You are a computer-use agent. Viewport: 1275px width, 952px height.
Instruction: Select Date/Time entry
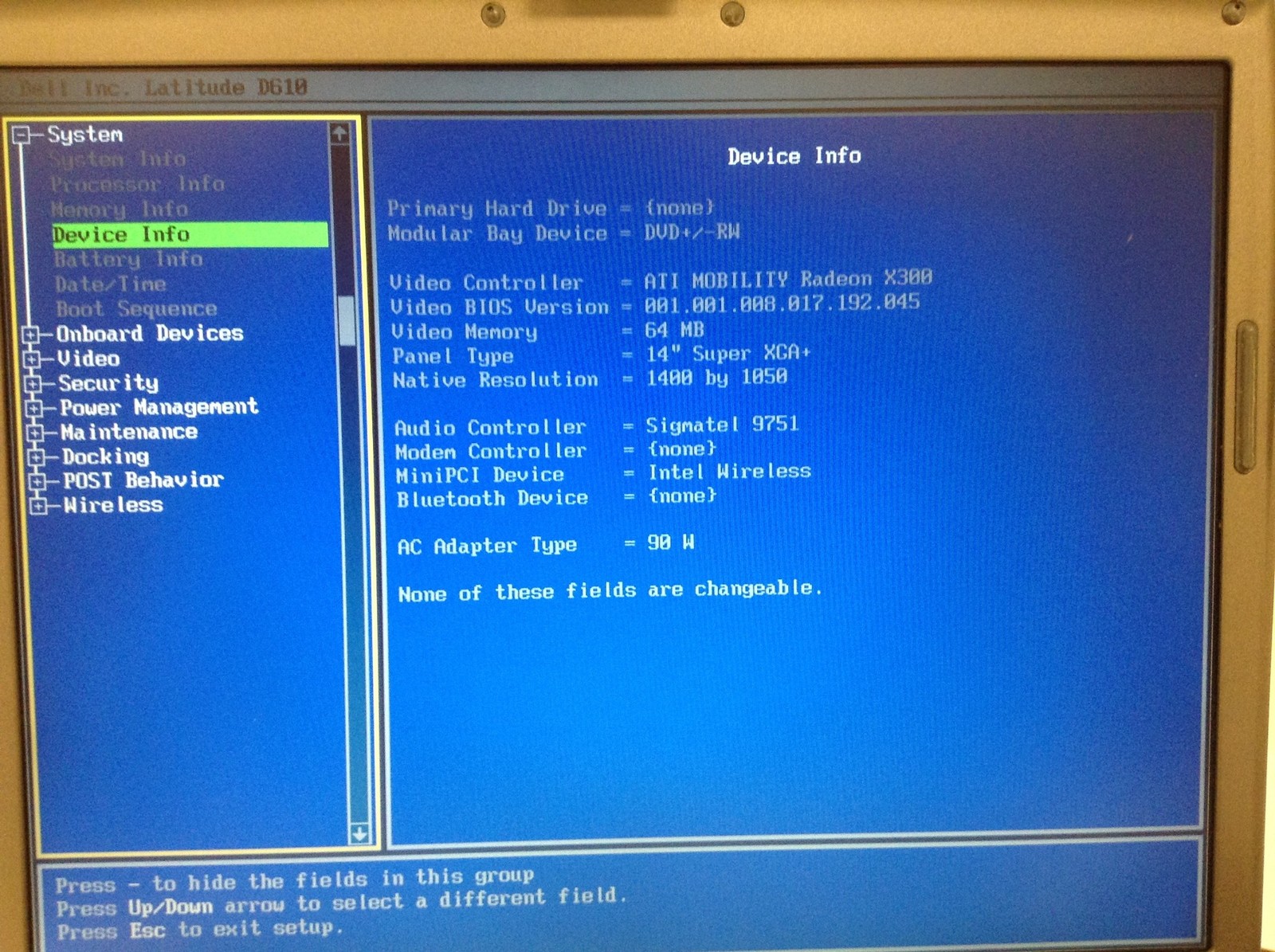111,284
